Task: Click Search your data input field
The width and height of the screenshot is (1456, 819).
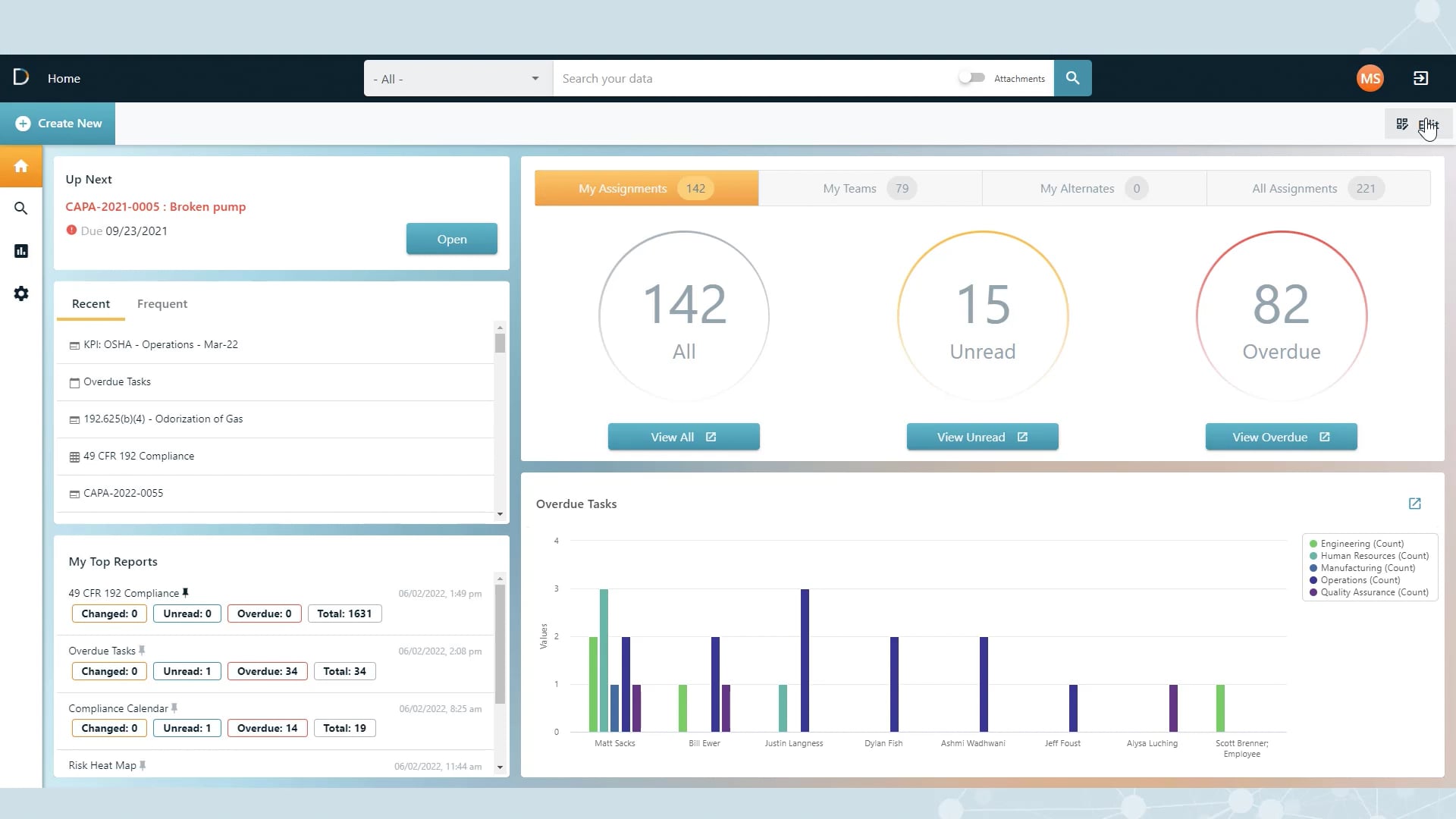Action: (x=754, y=78)
